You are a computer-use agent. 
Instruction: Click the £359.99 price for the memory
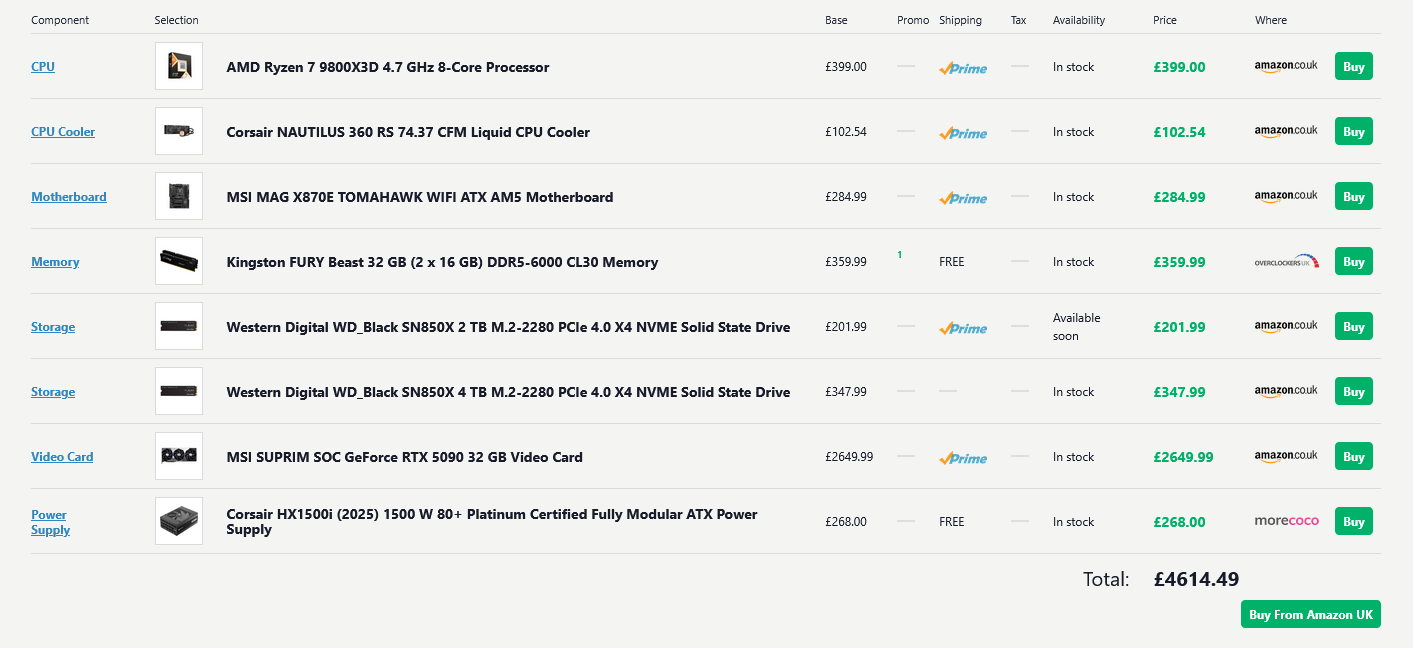click(1179, 262)
